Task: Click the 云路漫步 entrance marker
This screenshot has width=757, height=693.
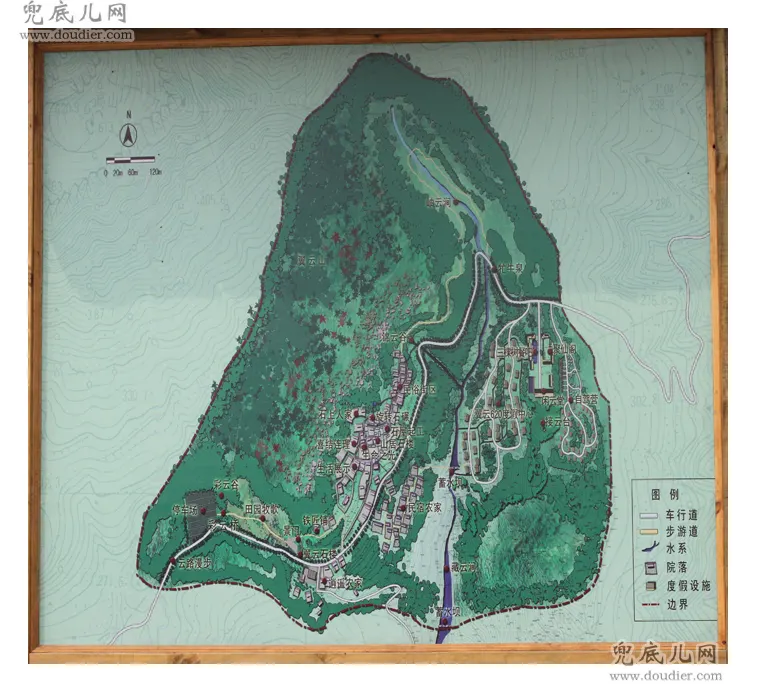Action: tap(173, 561)
